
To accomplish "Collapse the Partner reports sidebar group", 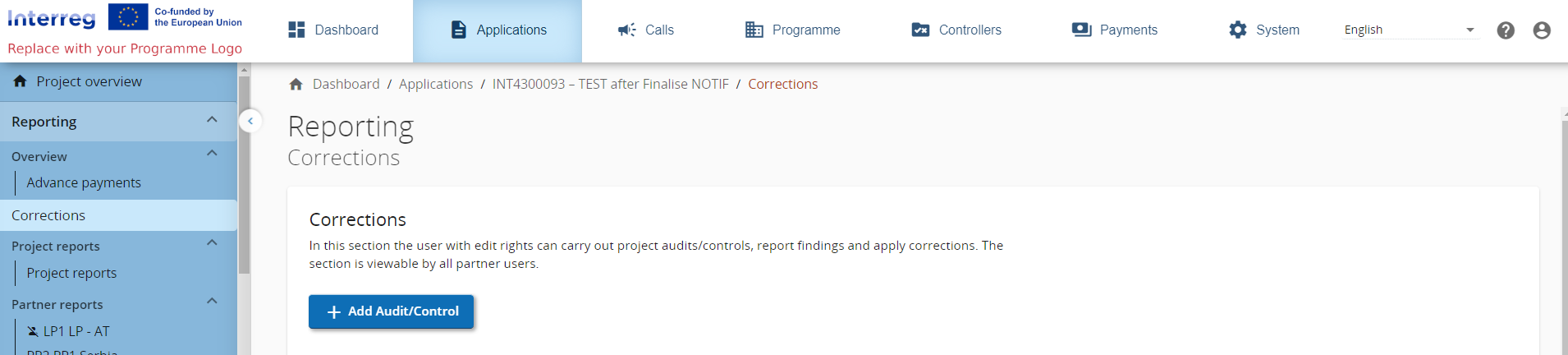I will tap(212, 302).
